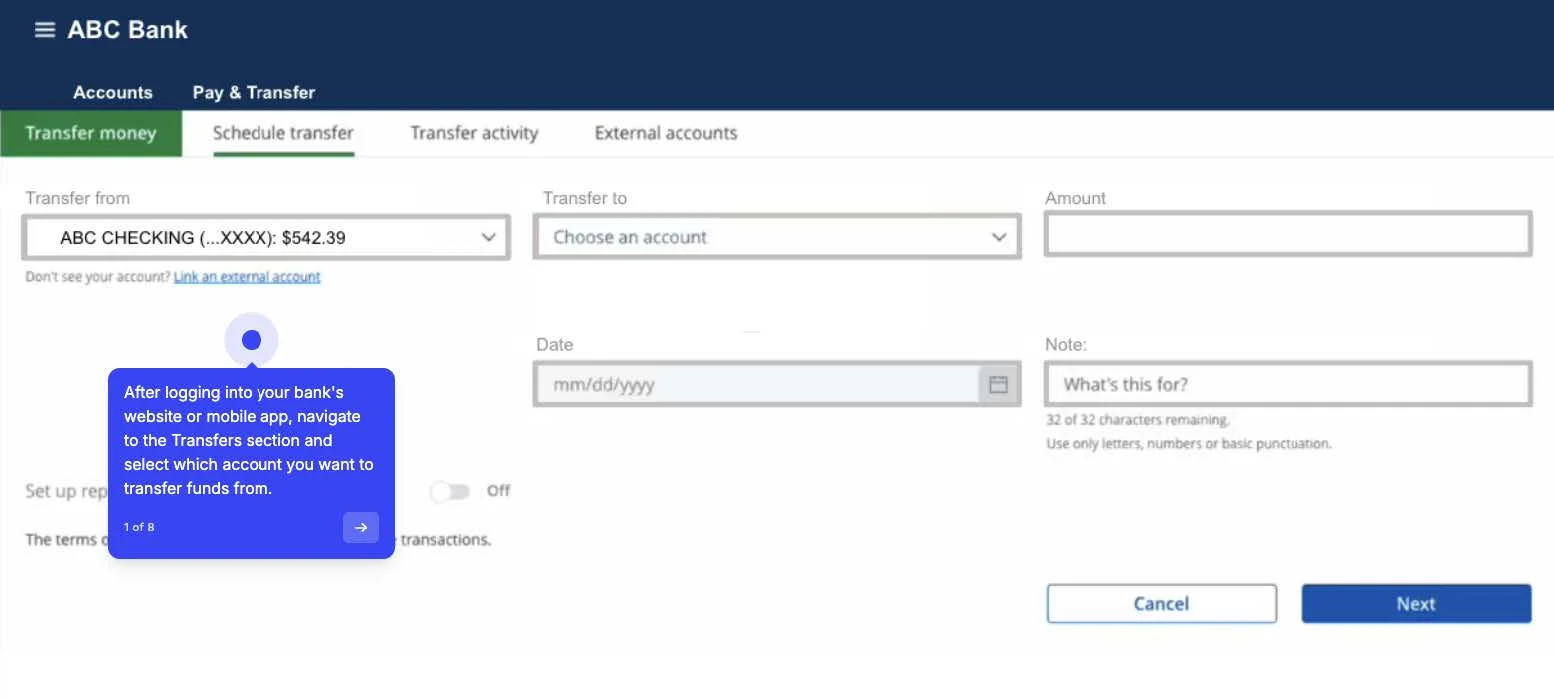Click into the Amount input field
The image size is (1554, 698).
[1288, 234]
